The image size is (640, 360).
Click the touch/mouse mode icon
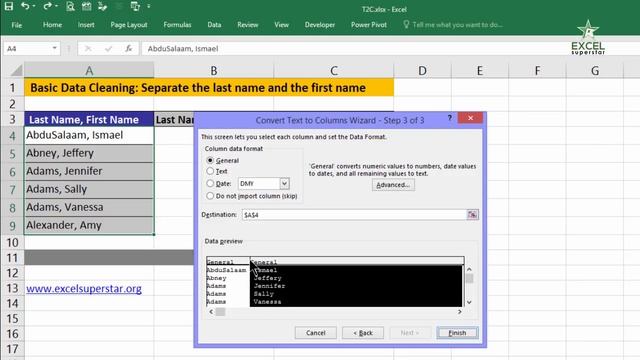point(135,6)
